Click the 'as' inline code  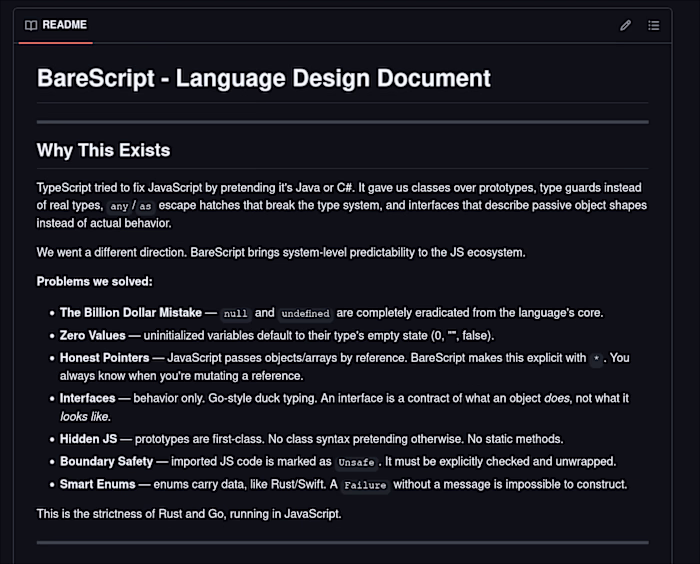(x=145, y=206)
